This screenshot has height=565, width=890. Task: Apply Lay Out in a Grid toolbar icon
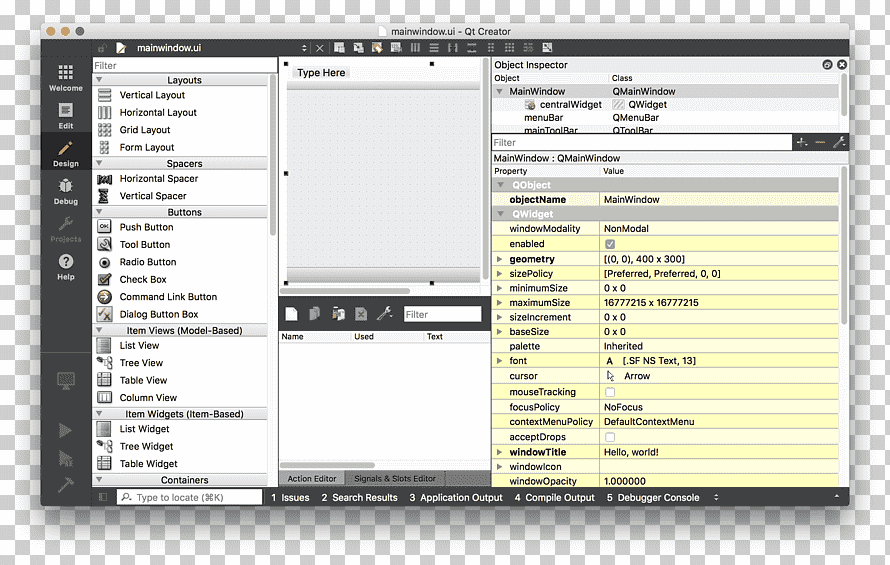(509, 48)
